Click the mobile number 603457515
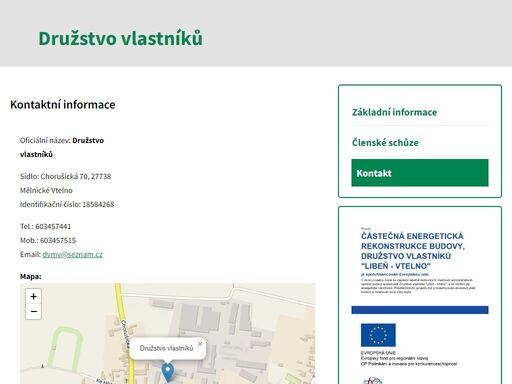 pos(58,240)
